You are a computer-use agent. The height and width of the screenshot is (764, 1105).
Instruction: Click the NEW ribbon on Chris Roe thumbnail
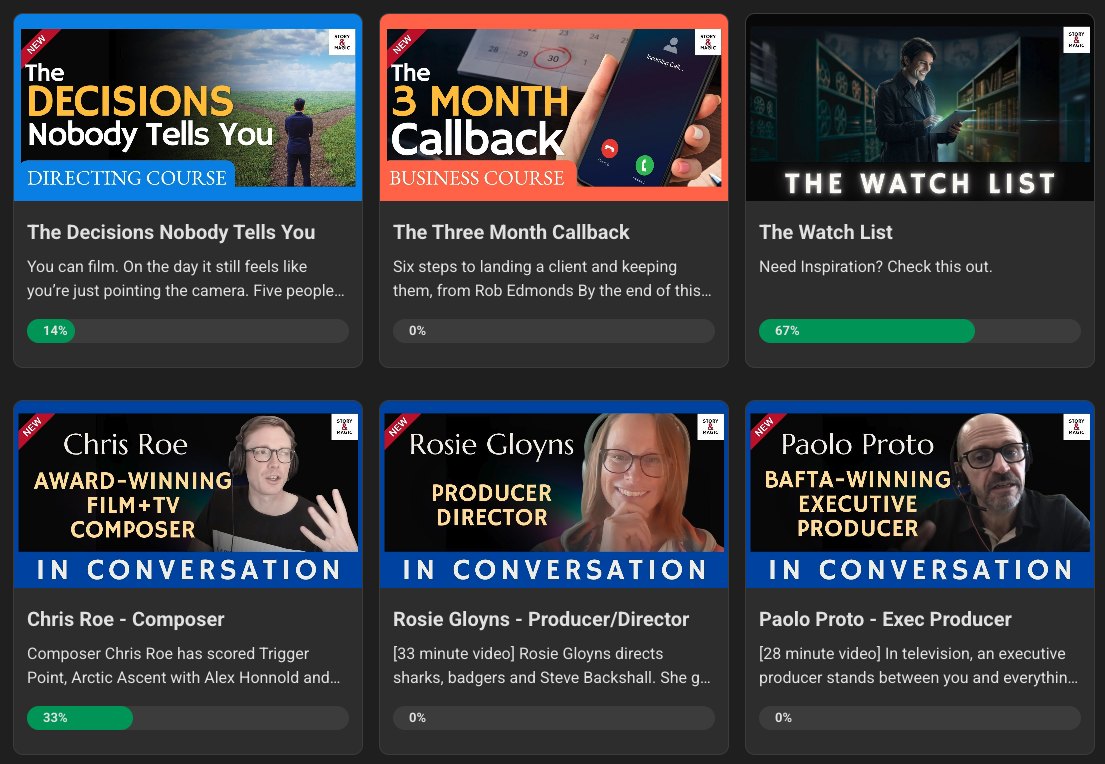click(x=33, y=427)
